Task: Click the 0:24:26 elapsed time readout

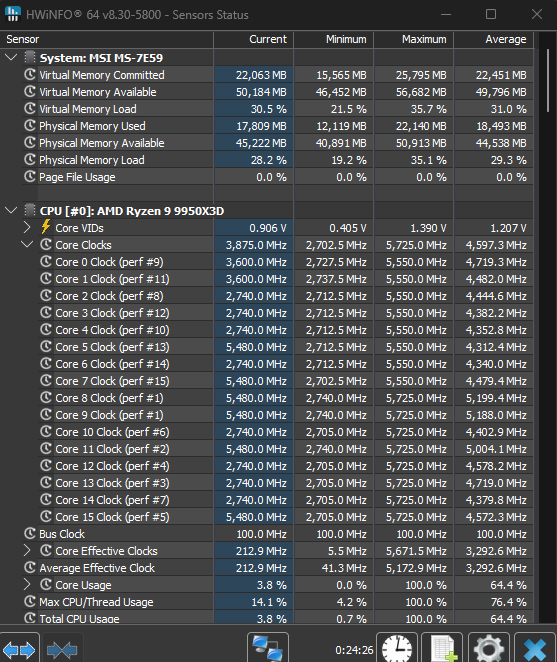Action: [x=354, y=650]
